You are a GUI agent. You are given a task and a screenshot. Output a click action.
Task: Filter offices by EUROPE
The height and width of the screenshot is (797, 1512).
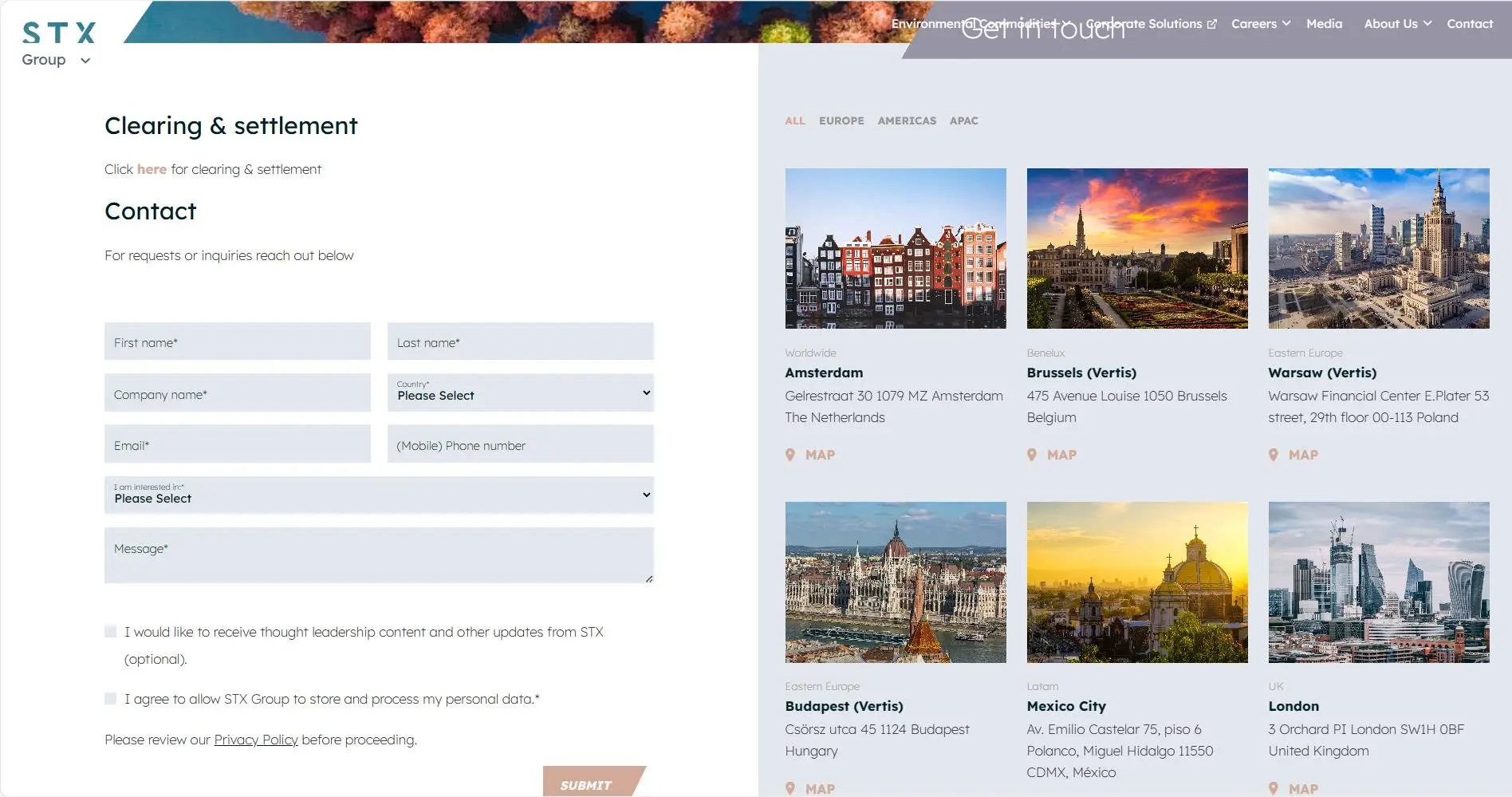click(841, 120)
